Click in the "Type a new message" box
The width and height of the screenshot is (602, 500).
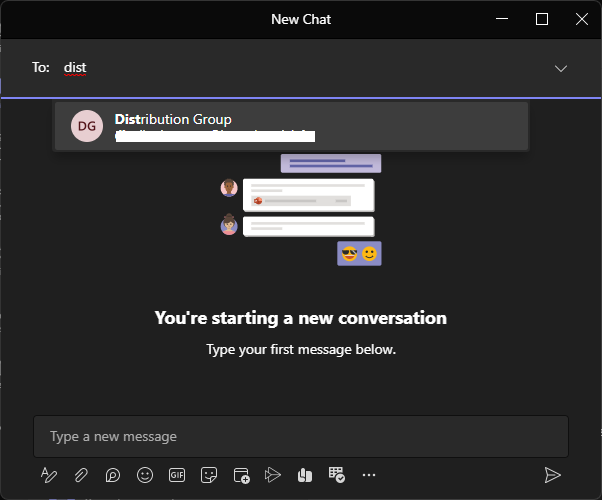click(300, 437)
